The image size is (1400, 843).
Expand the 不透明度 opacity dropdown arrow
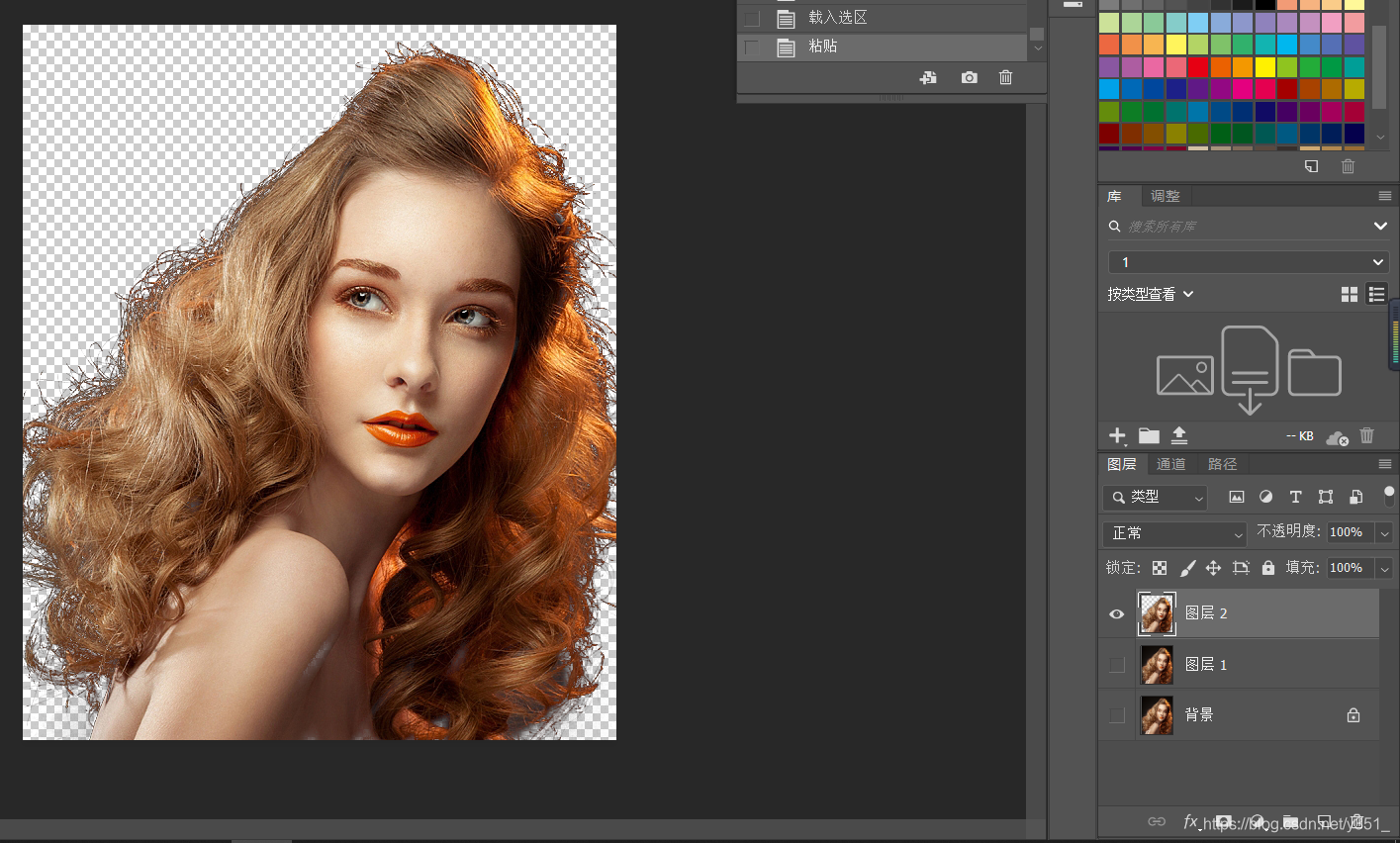(1384, 533)
